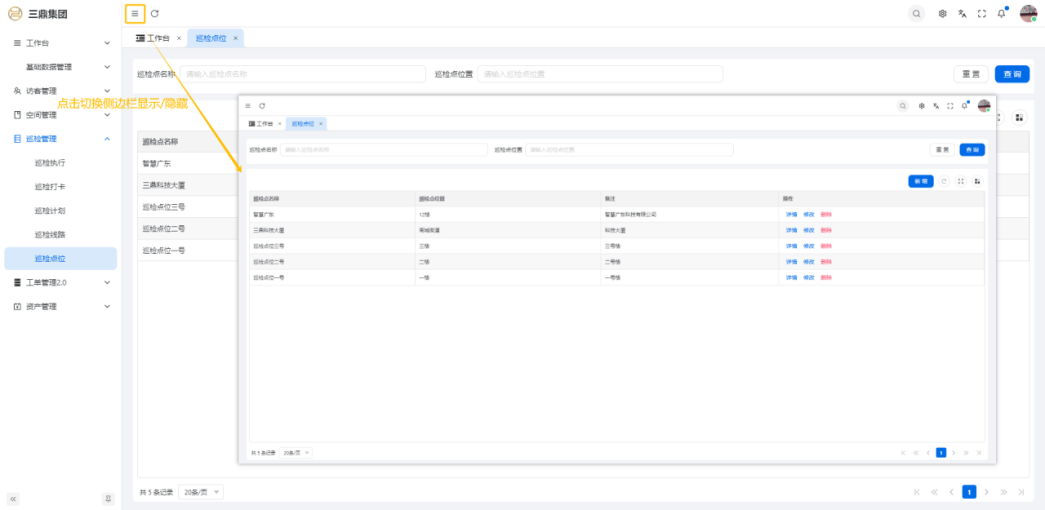Click the 重置 button

coord(970,74)
